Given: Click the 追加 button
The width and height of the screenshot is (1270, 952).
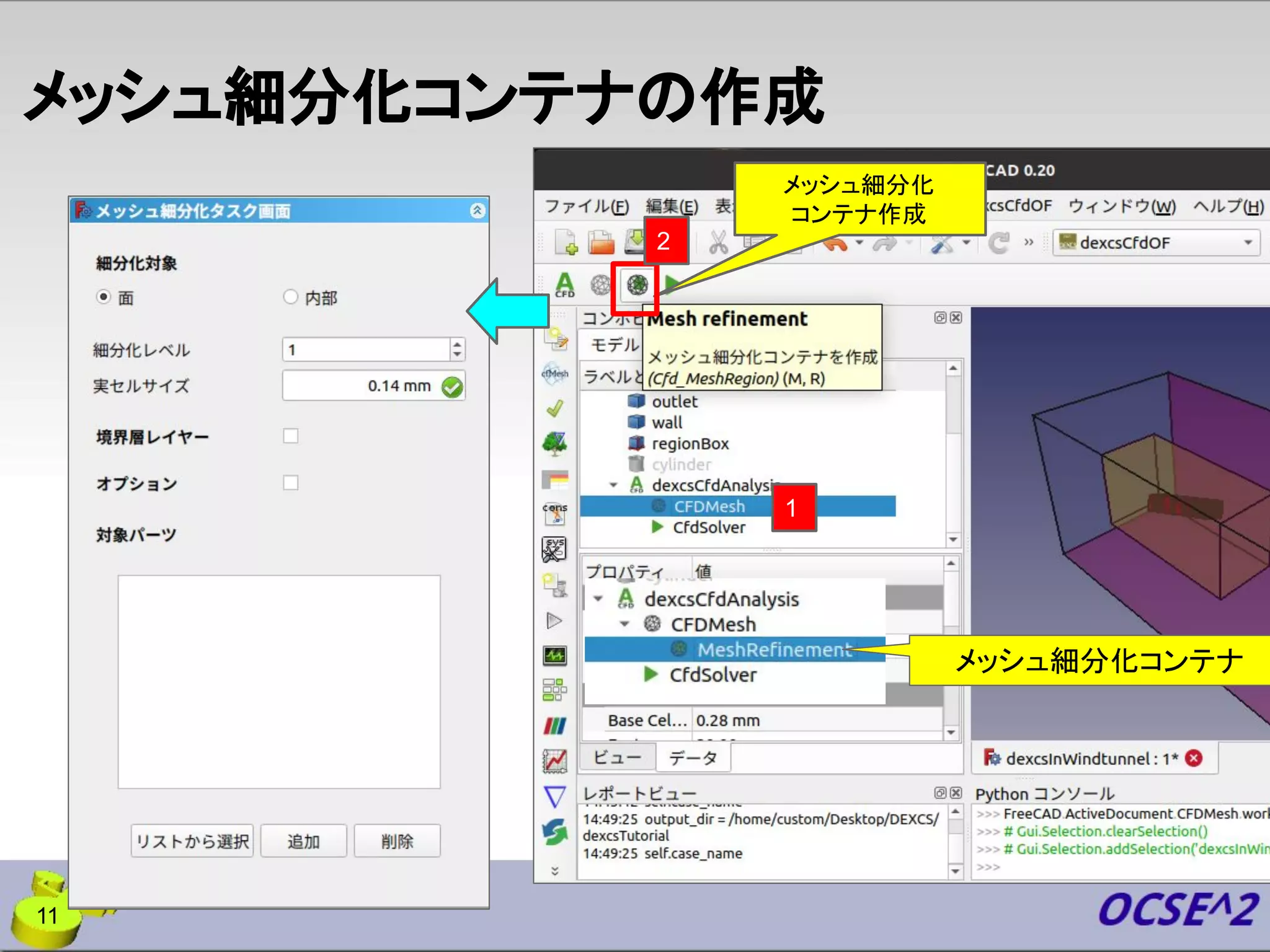Looking at the screenshot, I should pyautogui.click(x=303, y=841).
